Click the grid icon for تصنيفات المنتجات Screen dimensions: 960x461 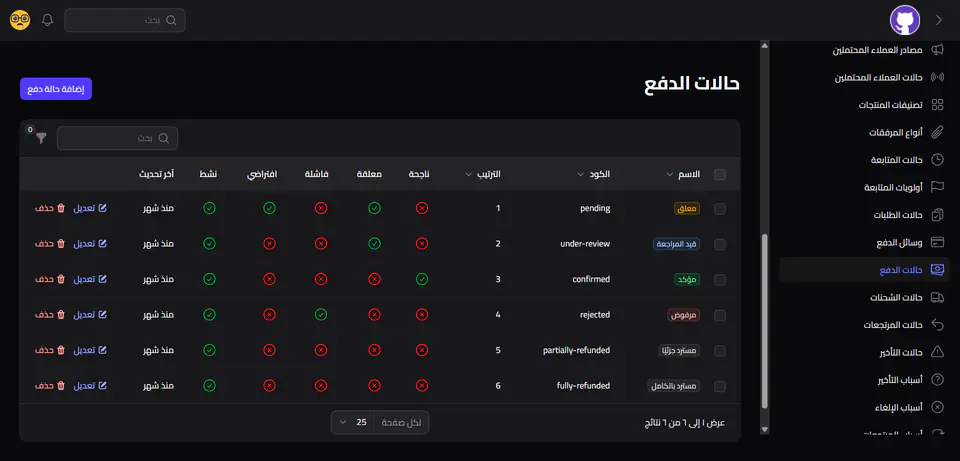(x=937, y=105)
